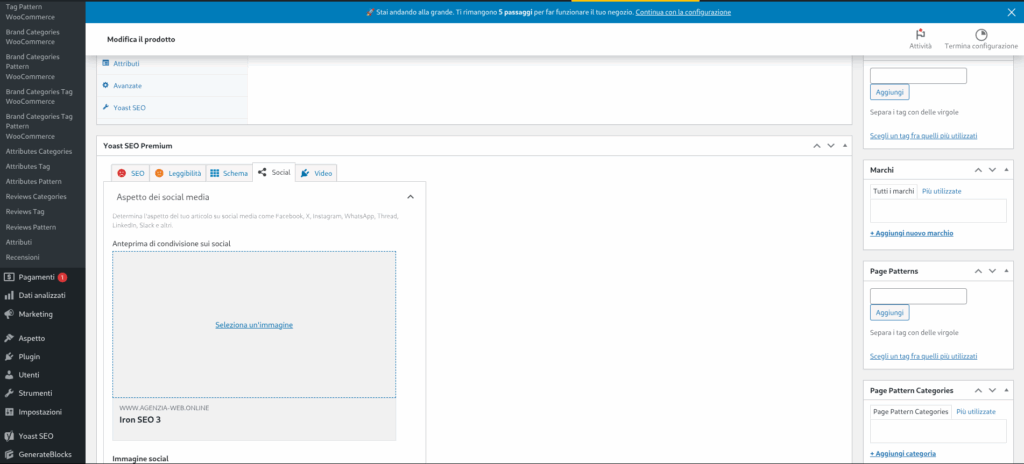The width and height of the screenshot is (1024, 464).
Task: Dismiss the blue setup banner
Action: pos(1012,12)
